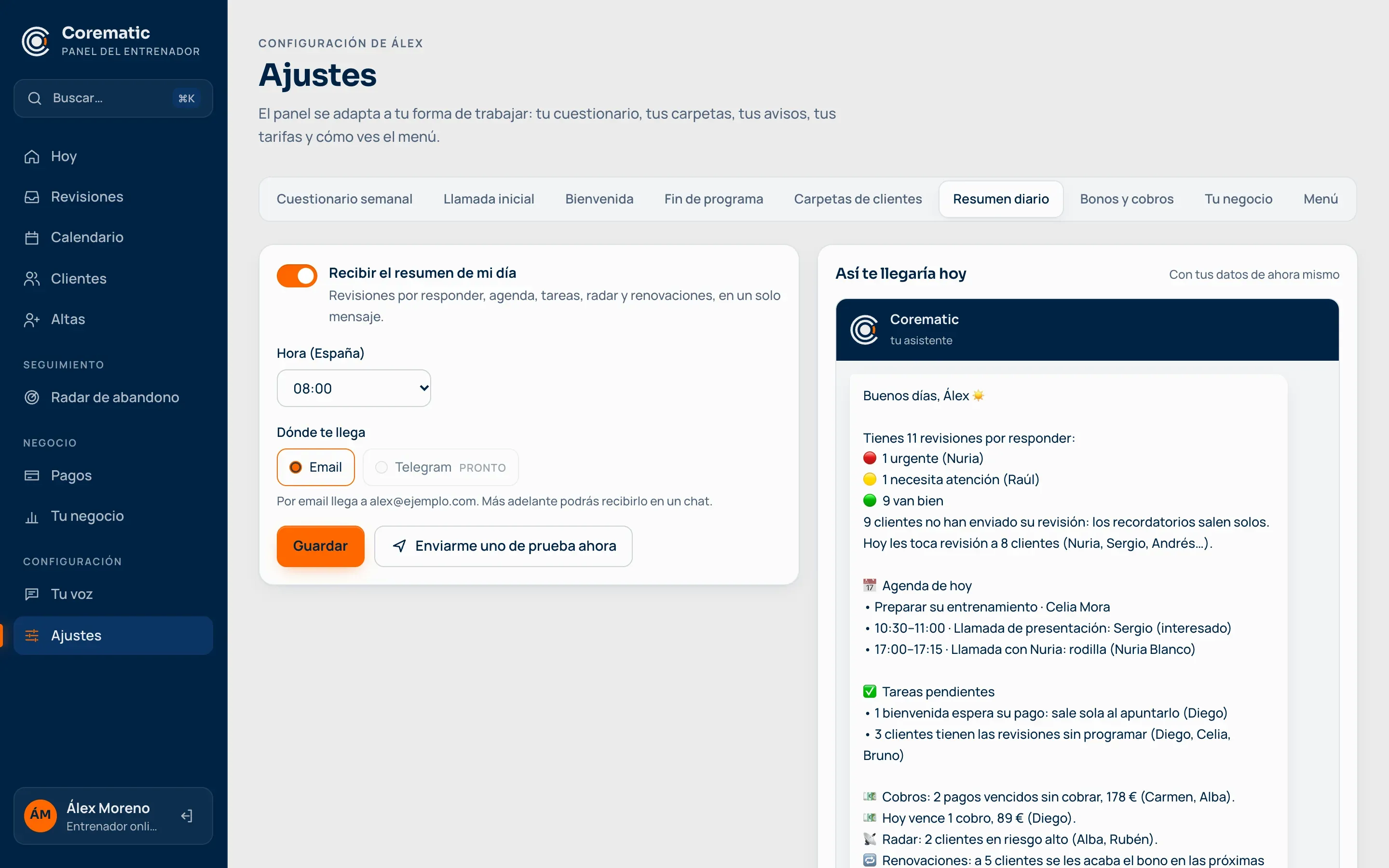Click the Ajustes sidebar menu item
Image resolution: width=1389 pixels, height=868 pixels.
tap(113, 636)
